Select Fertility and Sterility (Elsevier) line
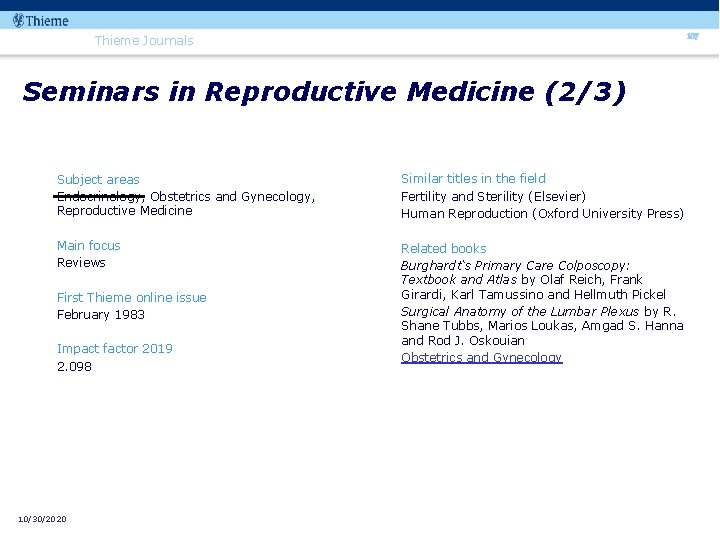Image resolution: width=720 pixels, height=540 pixels. click(494, 197)
